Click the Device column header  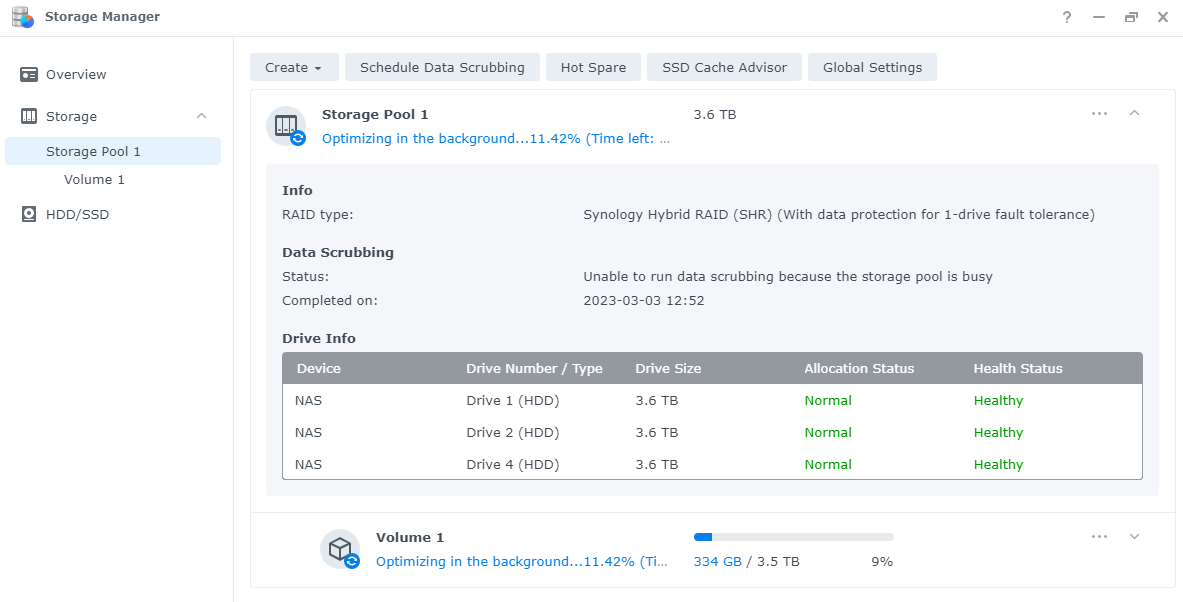pyautogui.click(x=318, y=369)
